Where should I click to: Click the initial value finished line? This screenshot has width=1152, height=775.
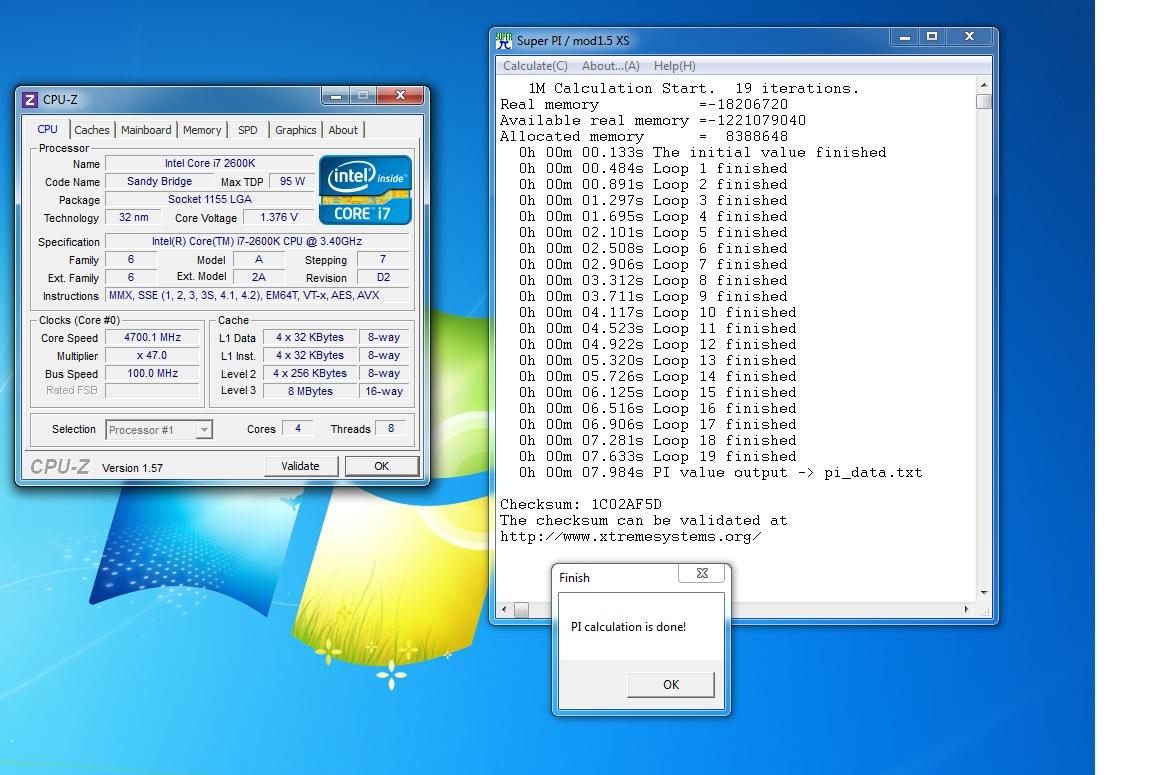click(702, 152)
